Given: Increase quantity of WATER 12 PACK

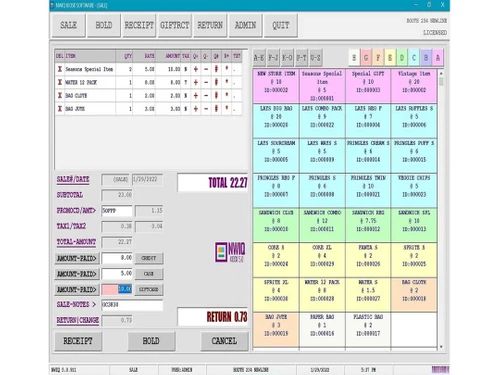Looking at the screenshot, I should click(196, 82).
